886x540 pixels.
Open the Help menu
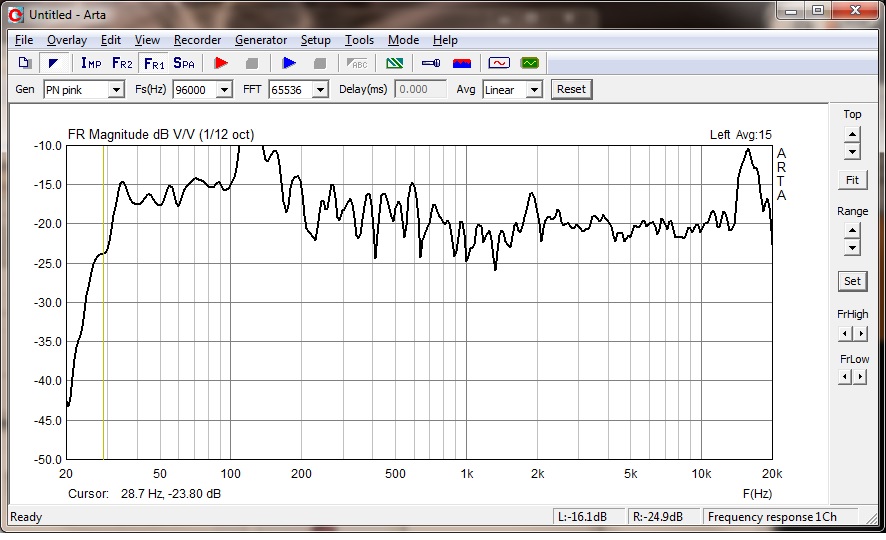(445, 40)
